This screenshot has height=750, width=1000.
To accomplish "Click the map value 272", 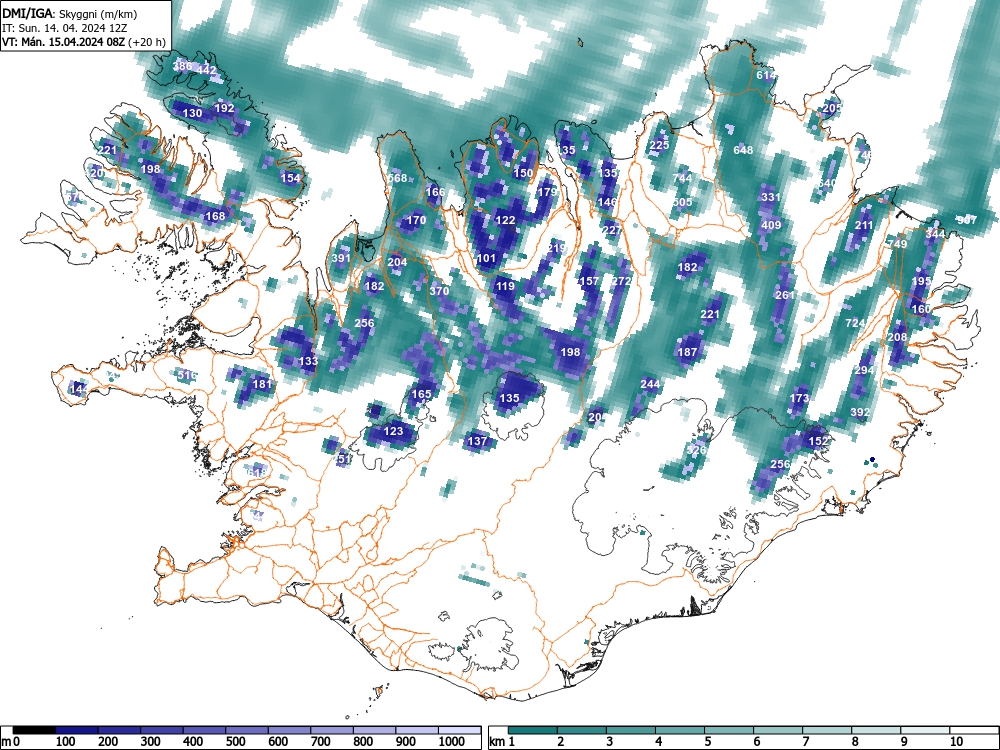I will pos(621,281).
